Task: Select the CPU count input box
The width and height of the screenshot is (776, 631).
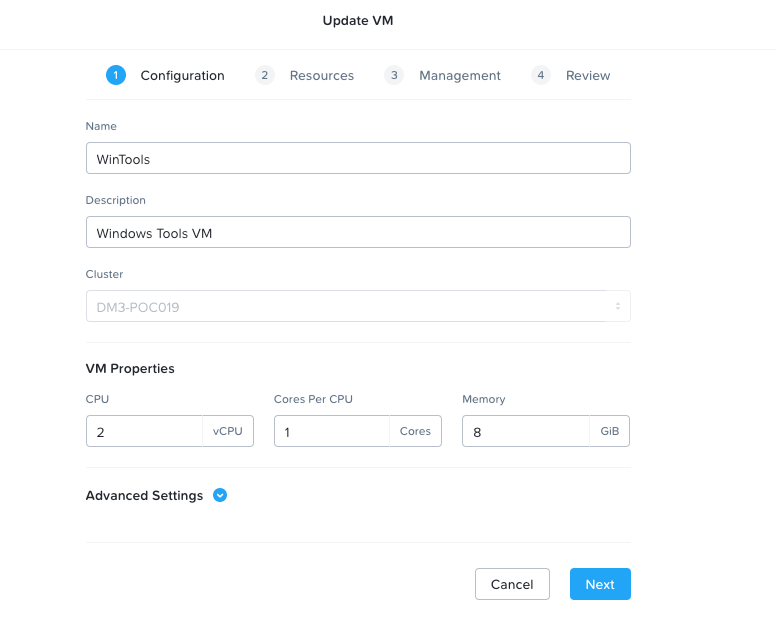Action: (x=145, y=432)
